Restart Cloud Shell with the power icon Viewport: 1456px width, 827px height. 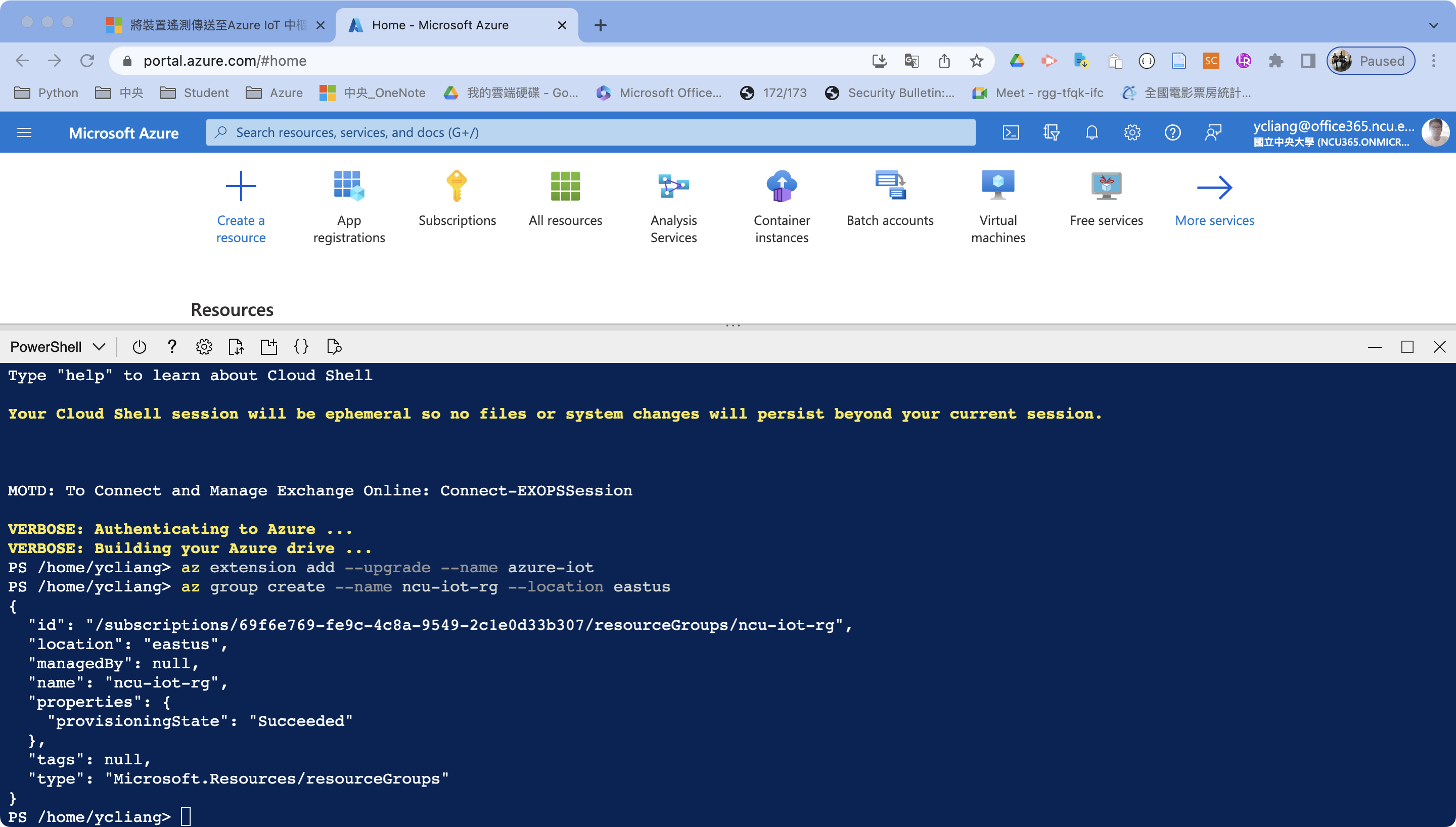139,346
